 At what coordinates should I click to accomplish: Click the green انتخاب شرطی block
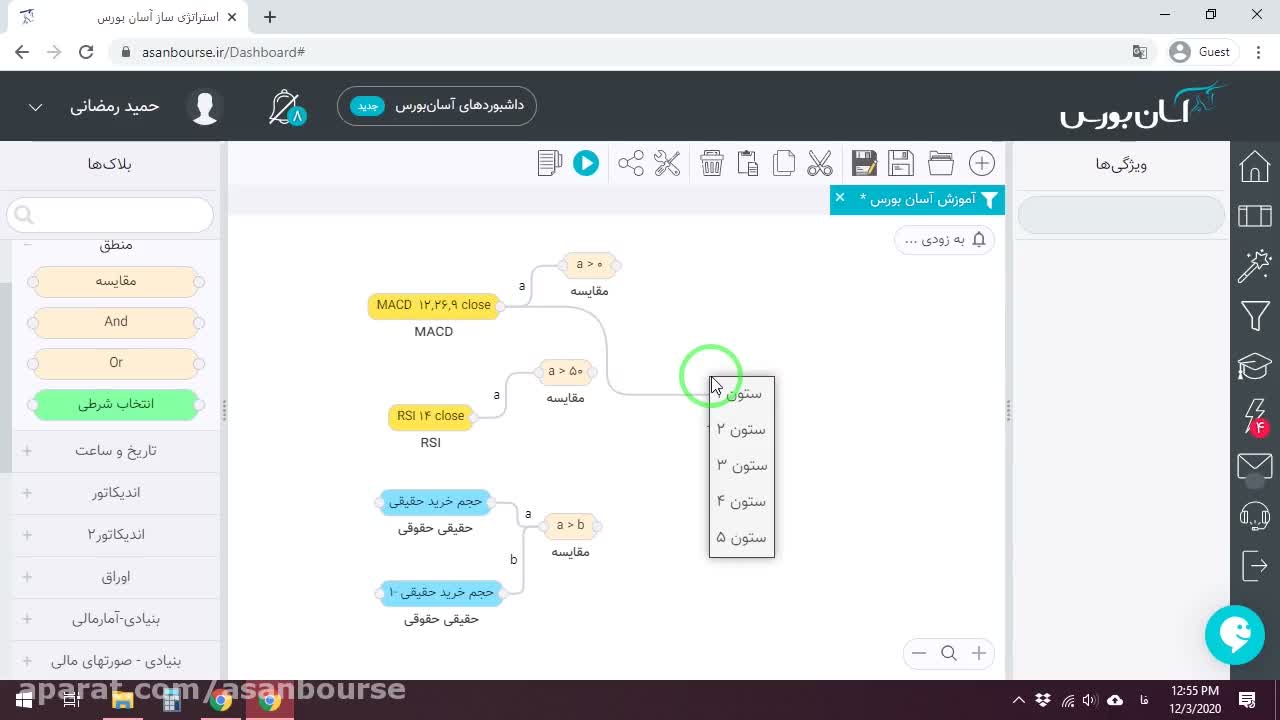pyautogui.click(x=116, y=404)
